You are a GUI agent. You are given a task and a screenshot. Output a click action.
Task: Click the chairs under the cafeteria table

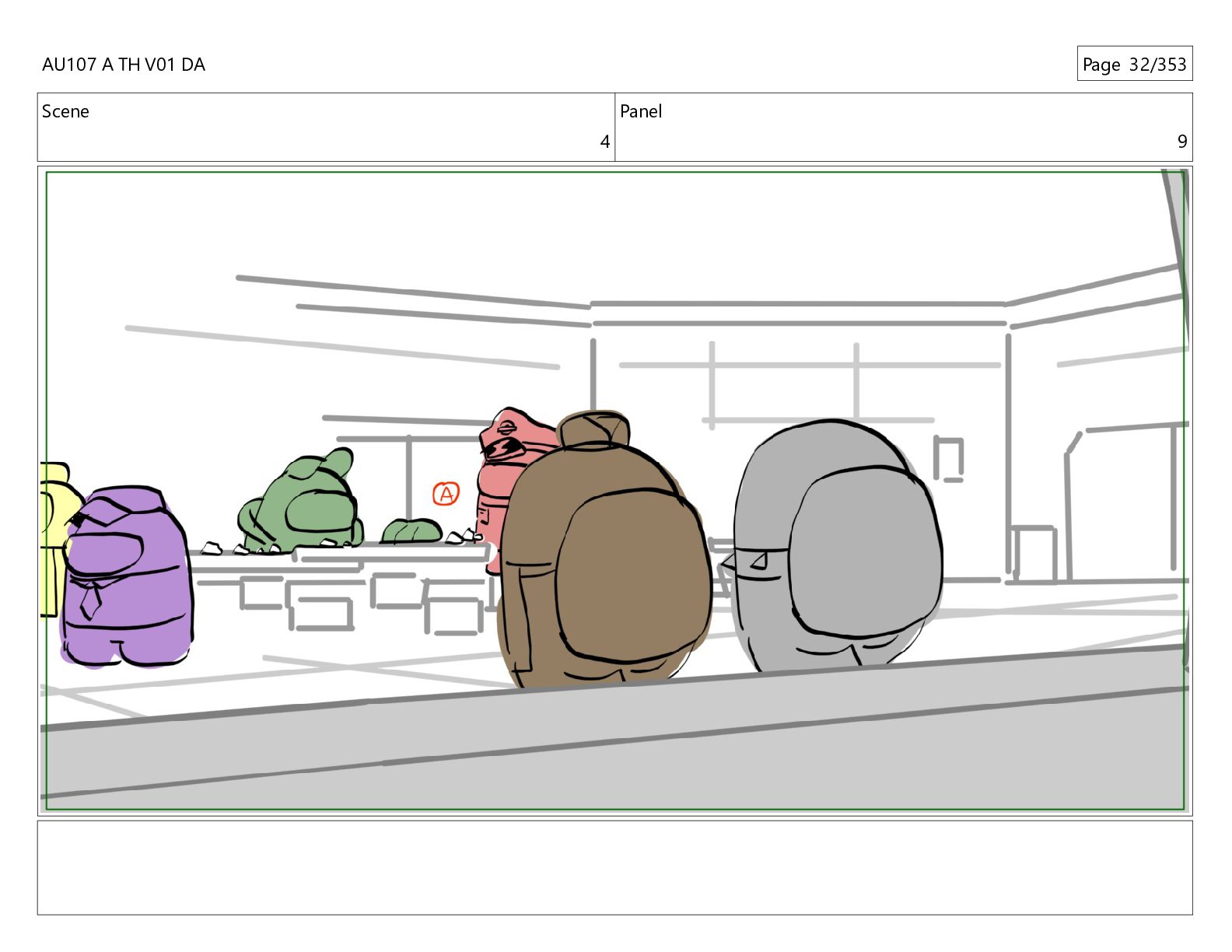pos(366,603)
